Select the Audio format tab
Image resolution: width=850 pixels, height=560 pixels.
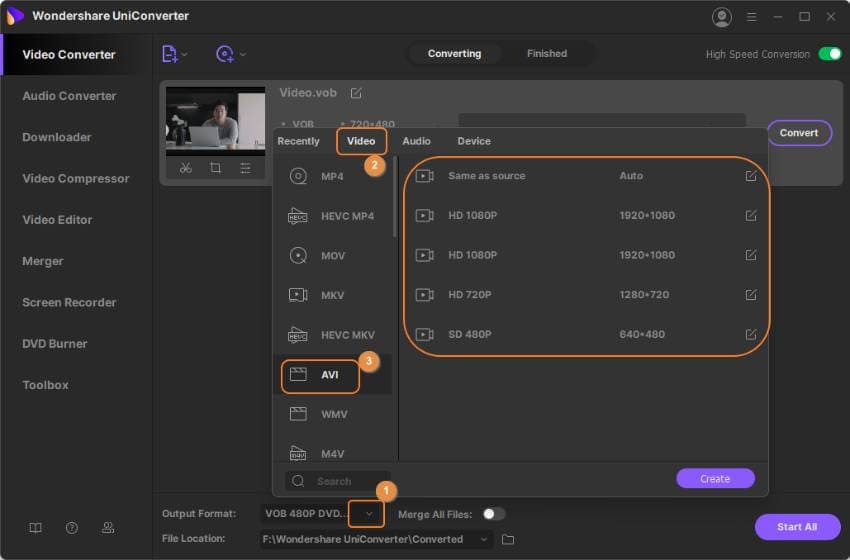point(416,141)
